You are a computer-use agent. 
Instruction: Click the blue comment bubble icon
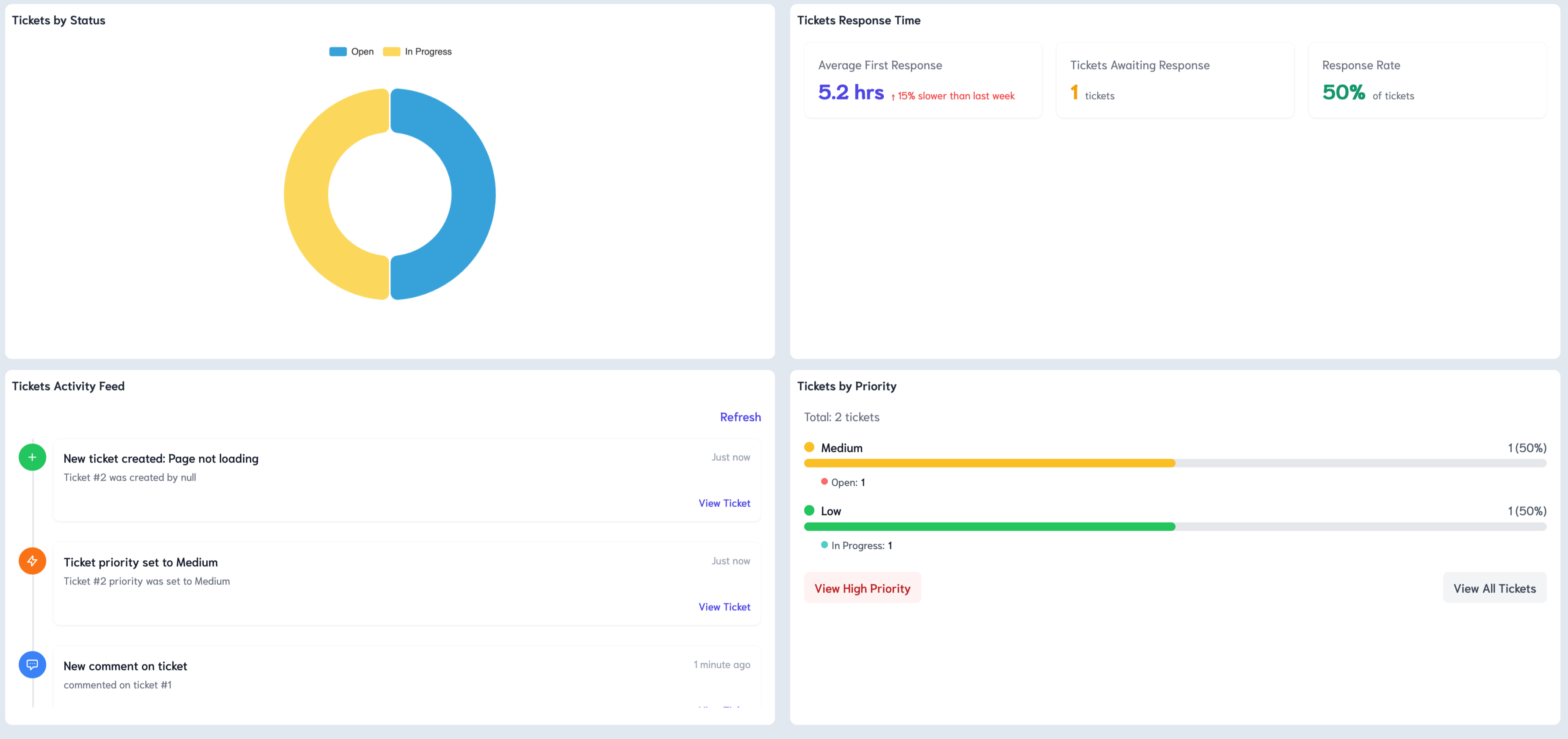click(32, 665)
